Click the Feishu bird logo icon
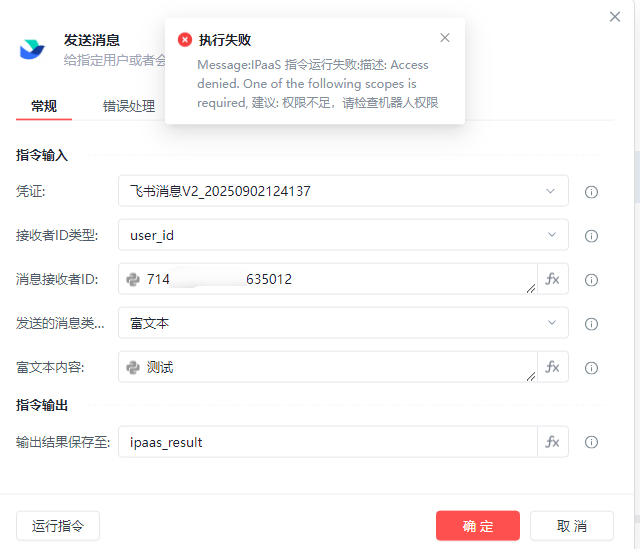 pos(32,49)
